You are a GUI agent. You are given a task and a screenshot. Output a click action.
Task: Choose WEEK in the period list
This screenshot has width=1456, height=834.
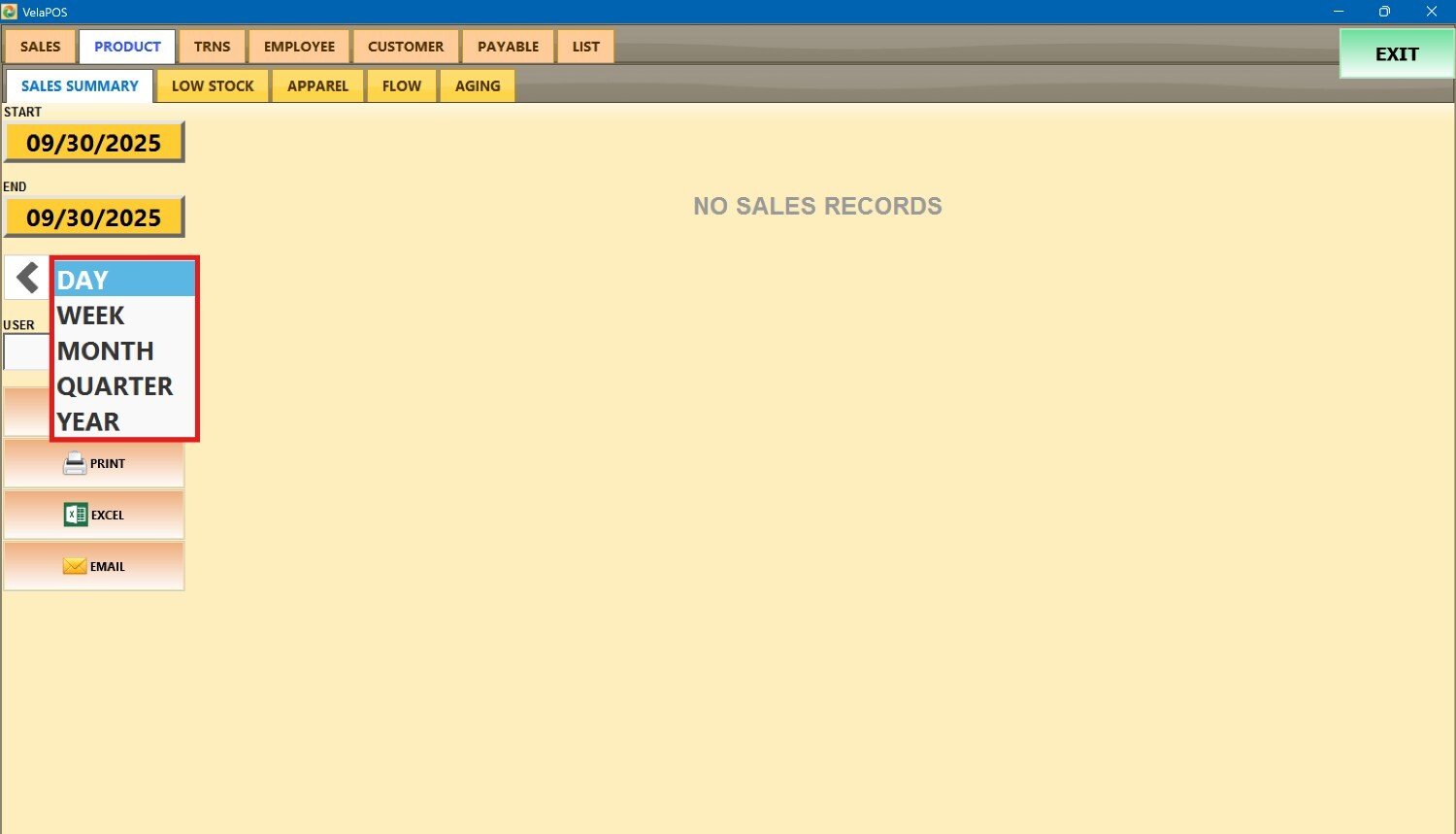point(124,316)
